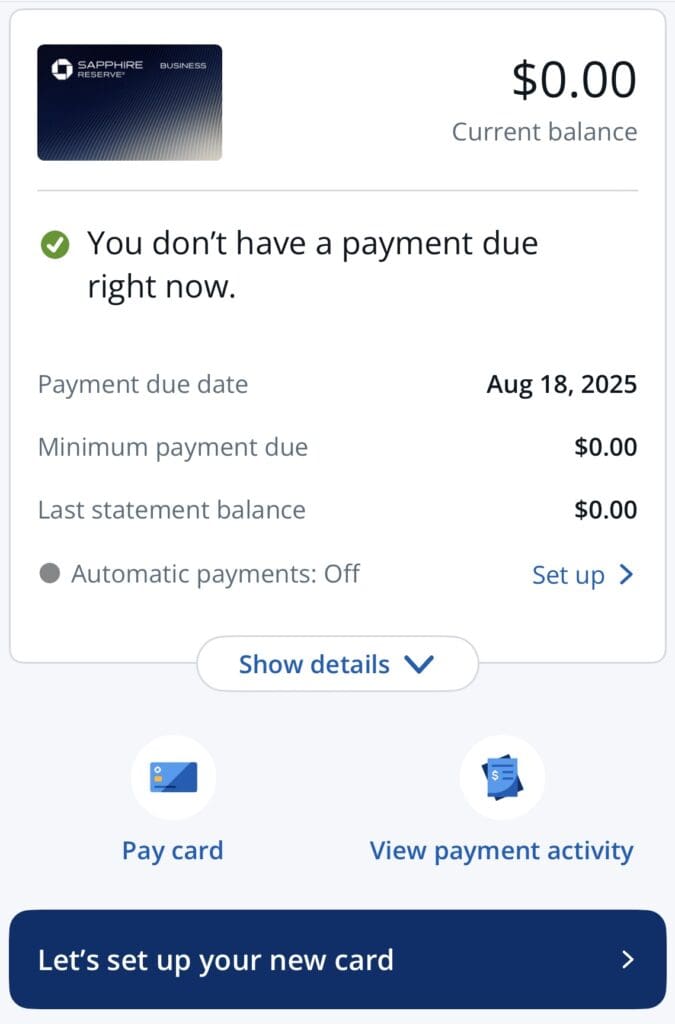Click the Chase logo on the card image

click(62, 69)
